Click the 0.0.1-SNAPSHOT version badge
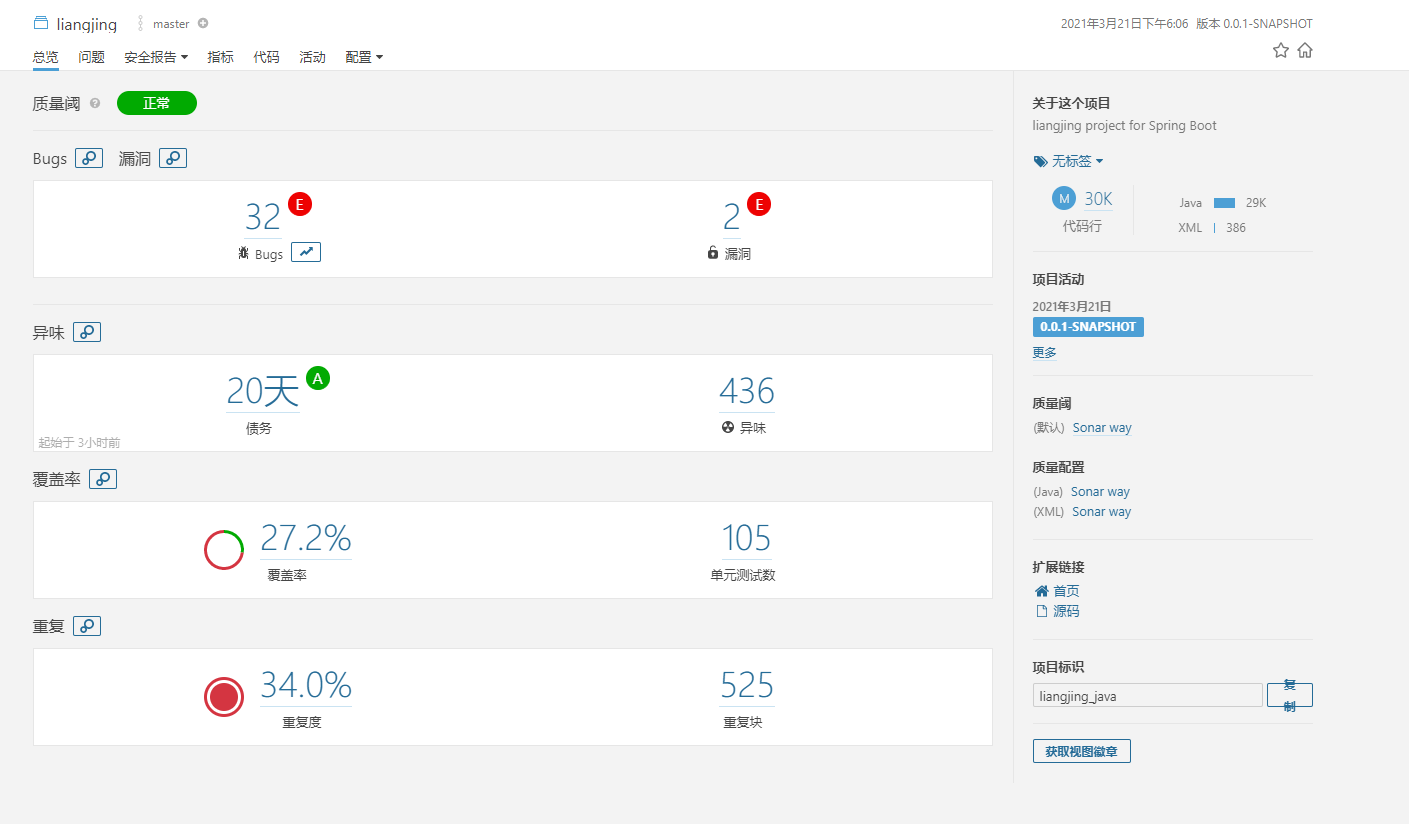 pyautogui.click(x=1088, y=327)
